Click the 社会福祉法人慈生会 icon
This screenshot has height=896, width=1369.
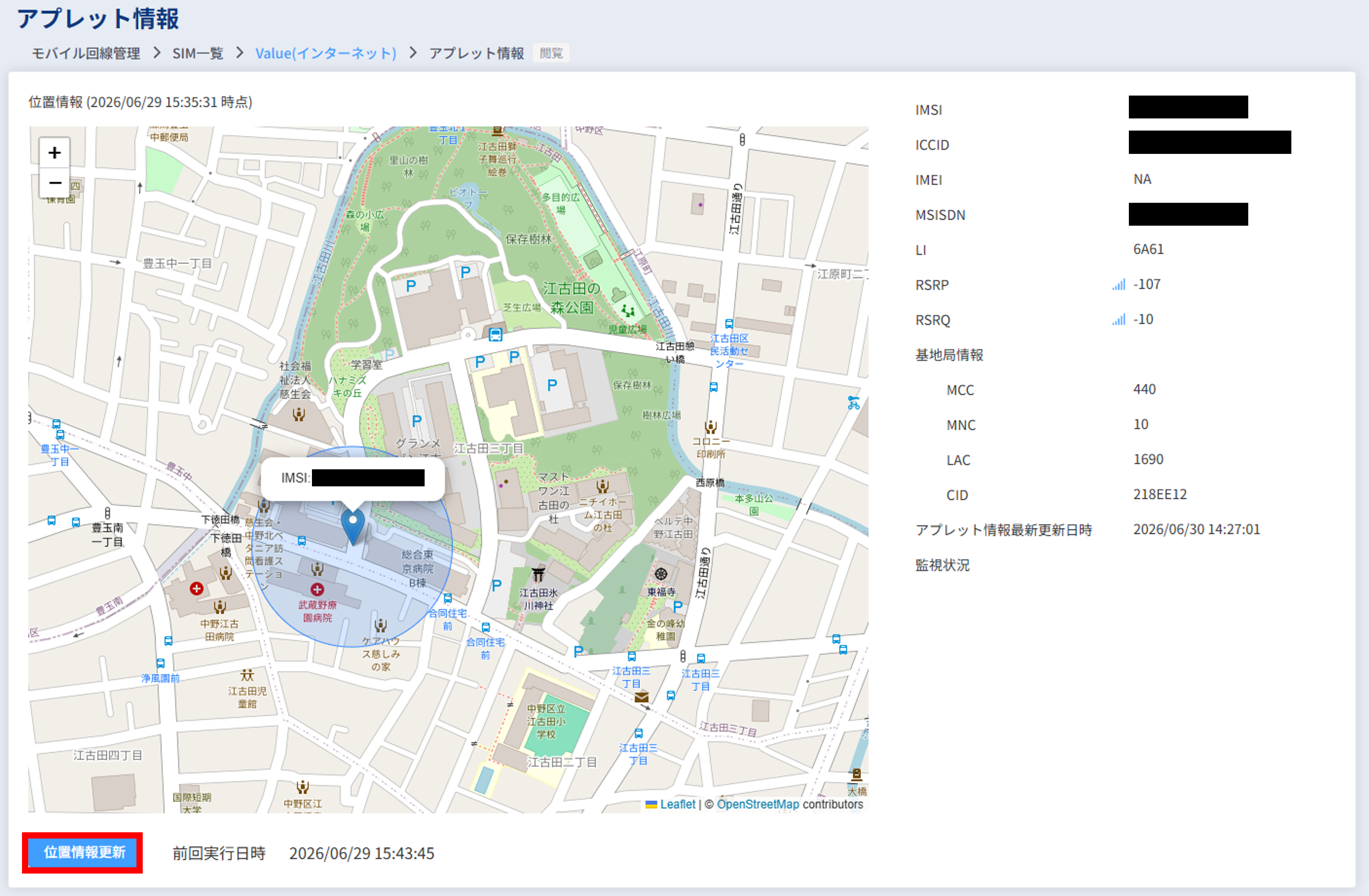pyautogui.click(x=298, y=414)
